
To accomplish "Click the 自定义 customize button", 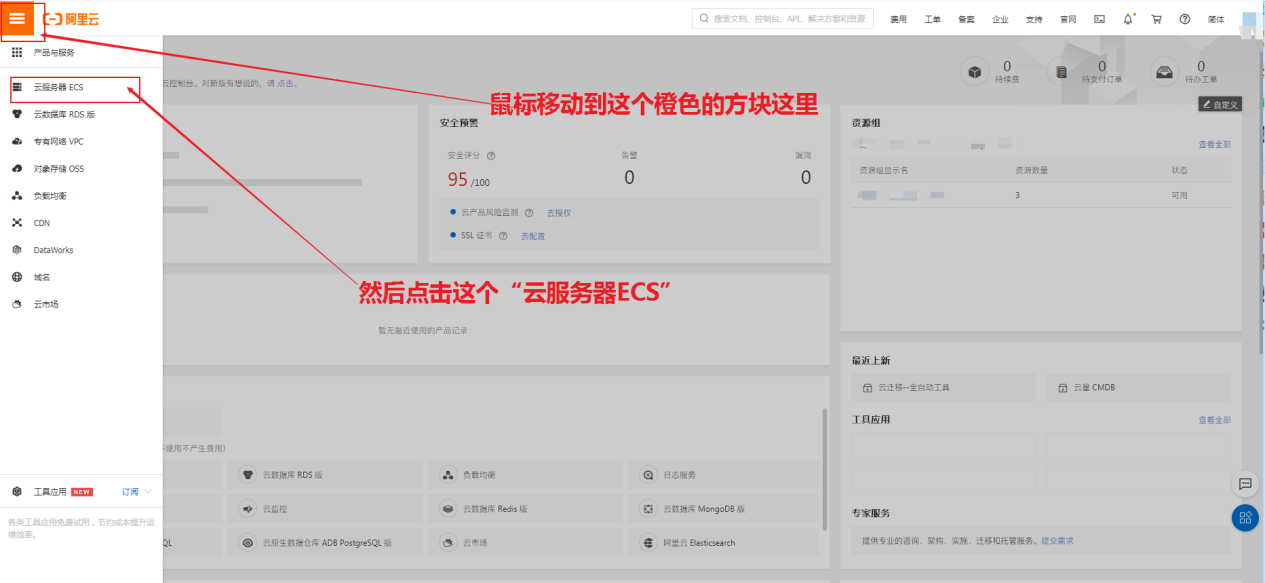I will pyautogui.click(x=1220, y=104).
